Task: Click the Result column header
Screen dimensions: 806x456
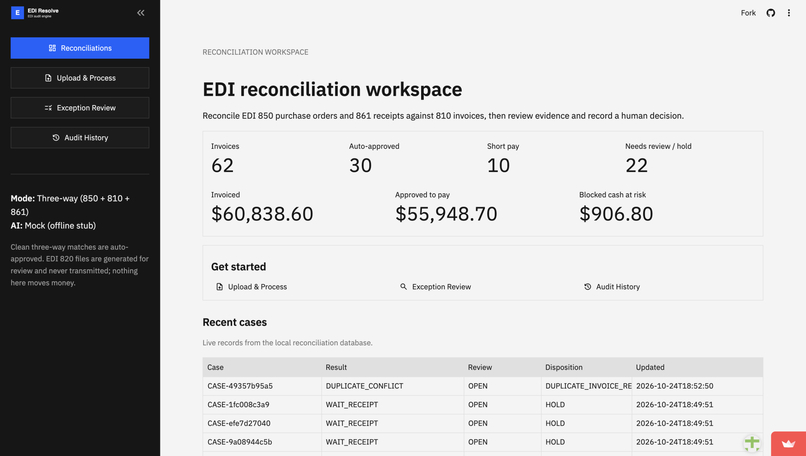Action: coord(393,367)
